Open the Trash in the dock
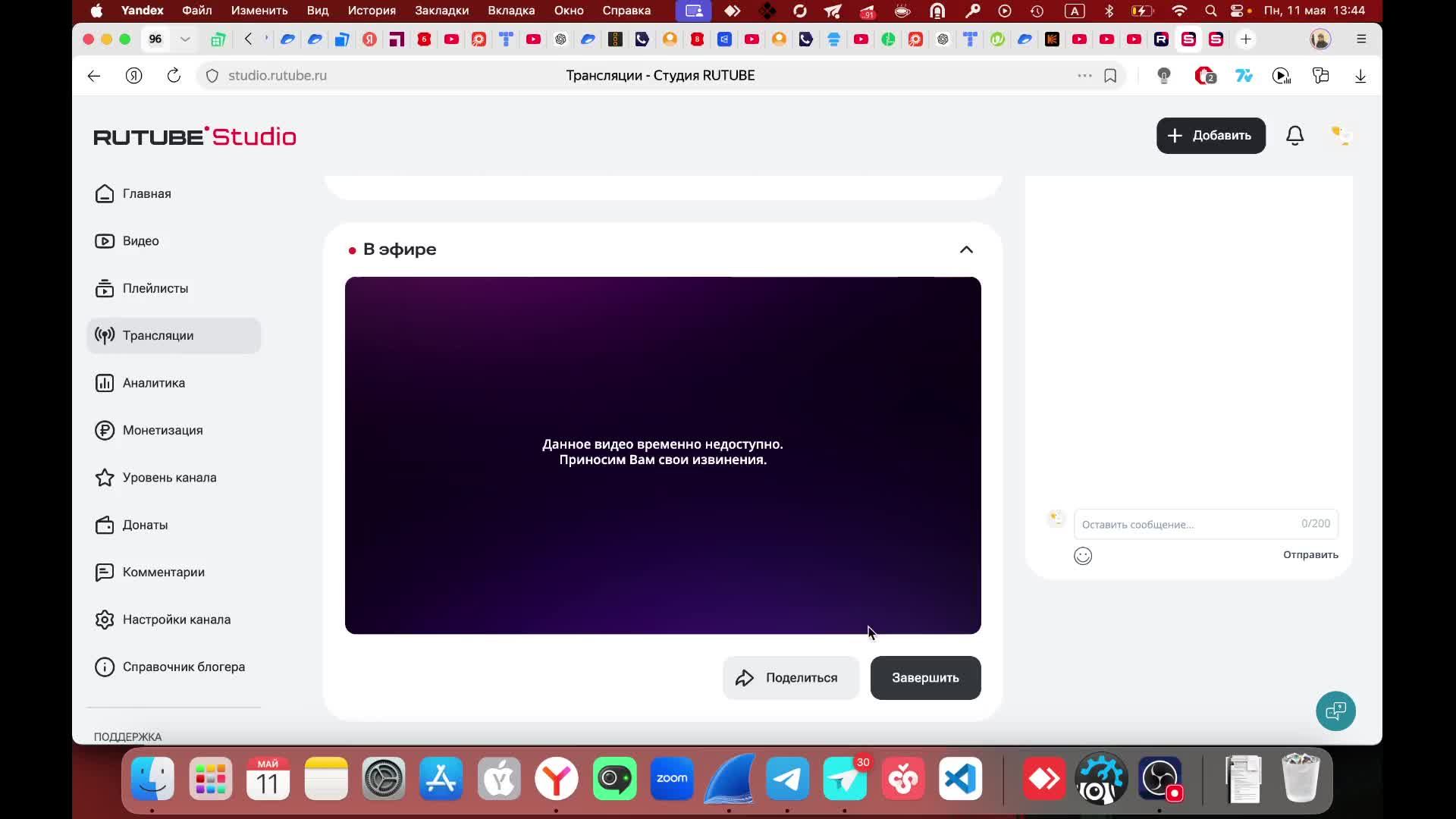 point(1300,777)
